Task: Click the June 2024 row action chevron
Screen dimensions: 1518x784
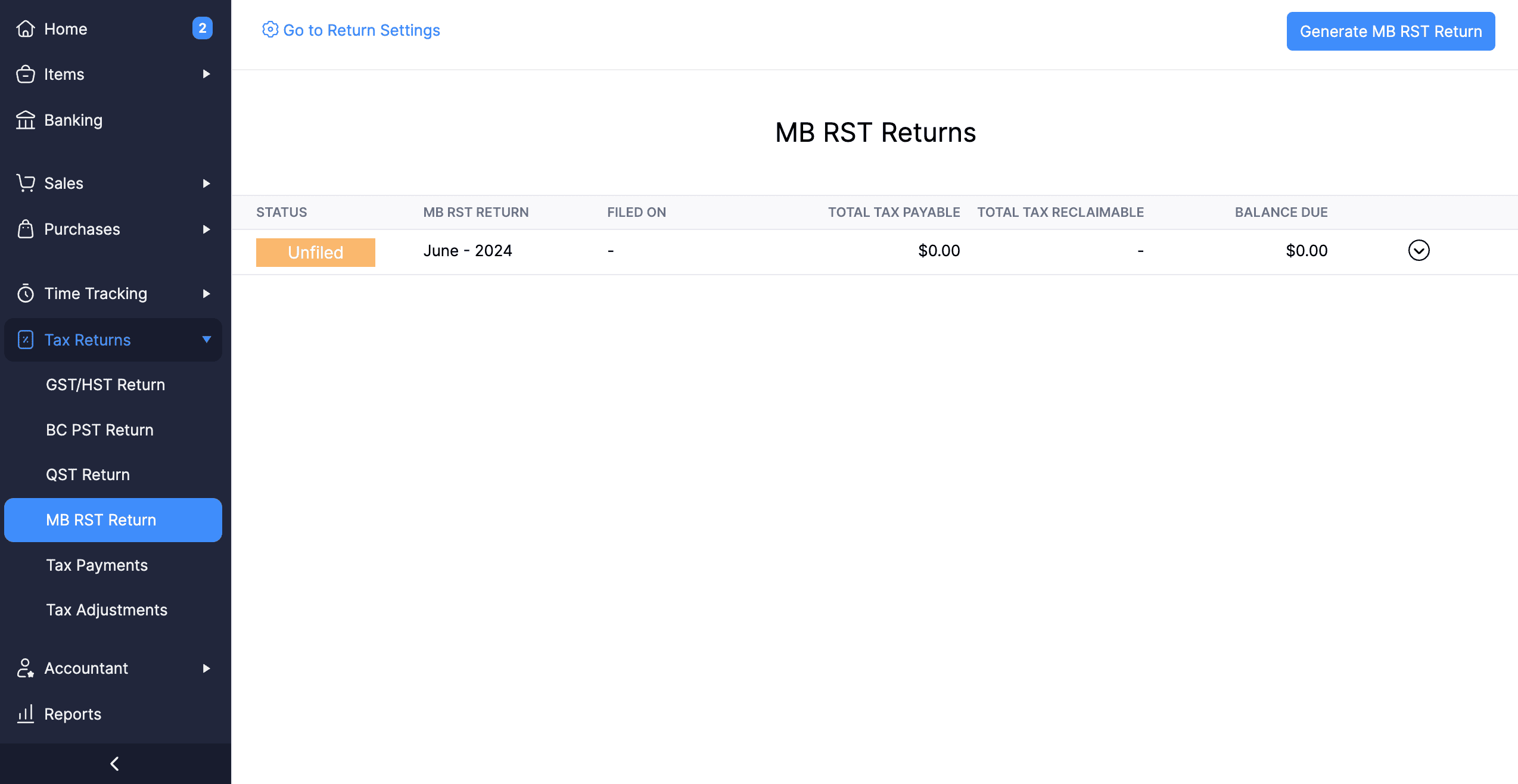Action: (1419, 250)
